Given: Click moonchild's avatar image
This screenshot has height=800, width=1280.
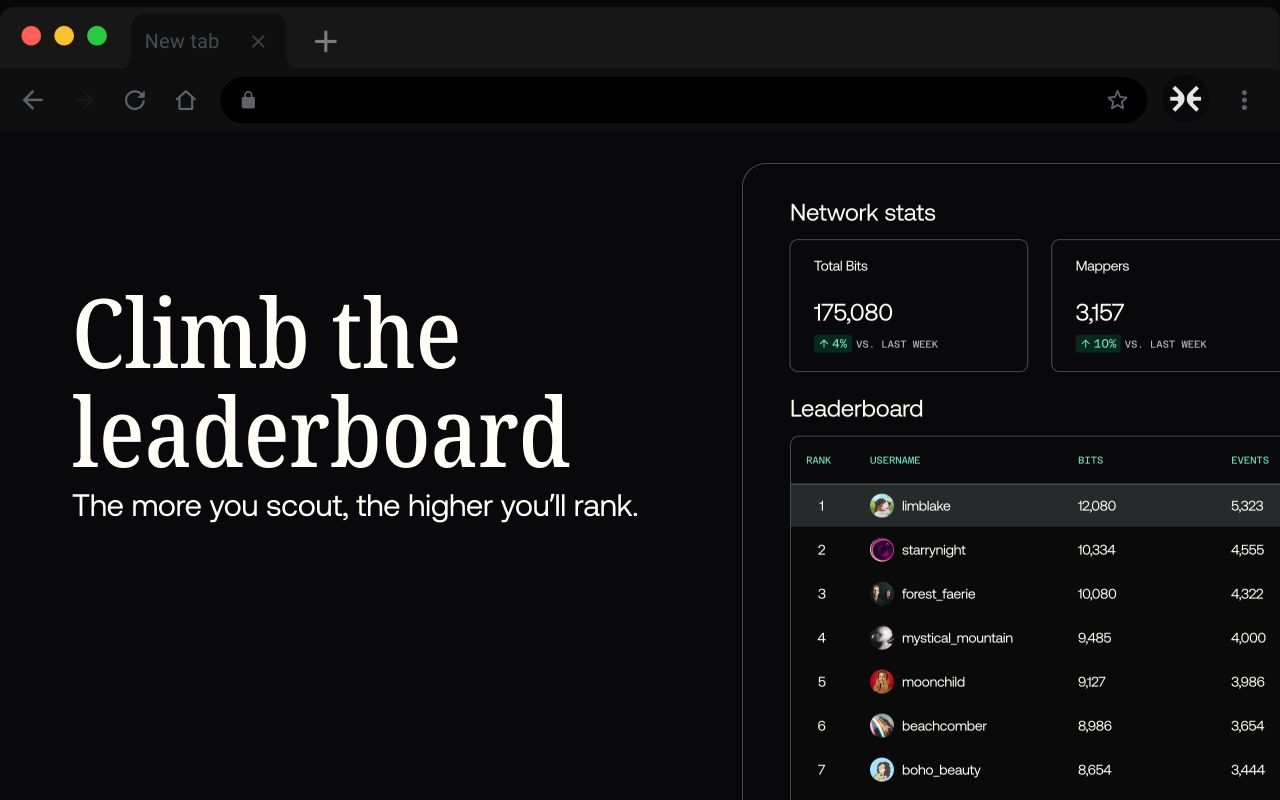Looking at the screenshot, I should pyautogui.click(x=881, y=682).
